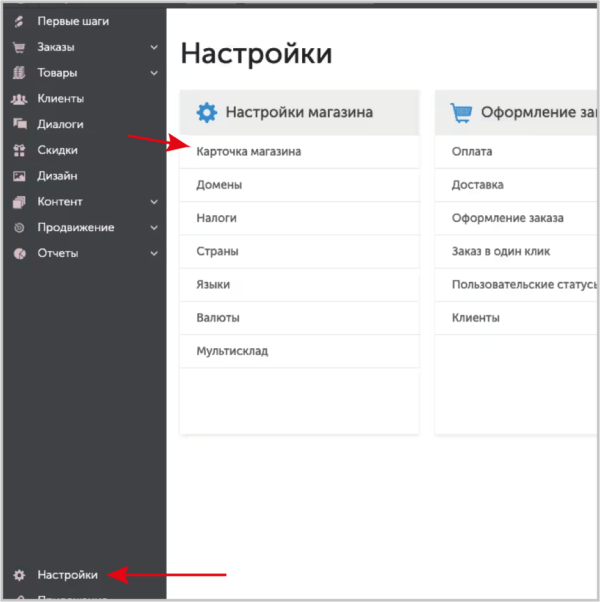This screenshot has width=600, height=602.
Task: Open Продвижение in the sidebar
Action: click(76, 227)
